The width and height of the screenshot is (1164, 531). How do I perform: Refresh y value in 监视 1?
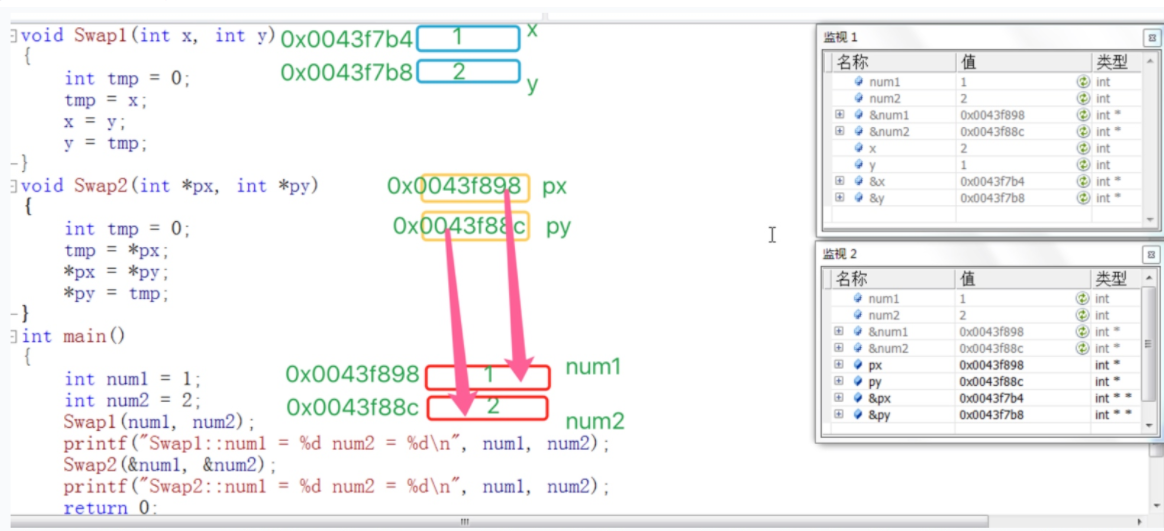coord(1083,165)
